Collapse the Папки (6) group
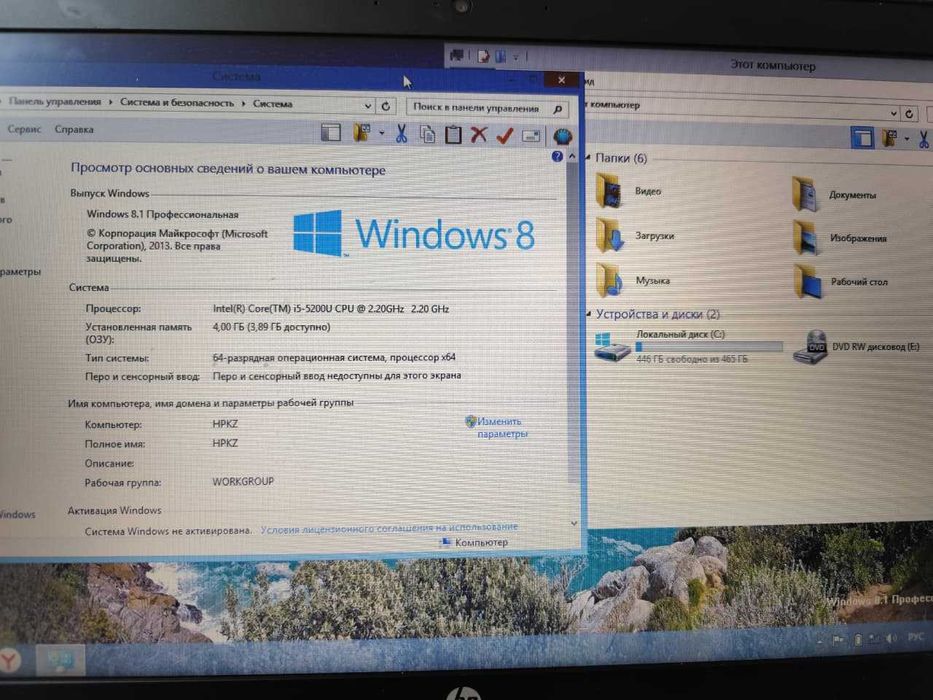Image resolution: width=933 pixels, height=700 pixels. point(588,158)
